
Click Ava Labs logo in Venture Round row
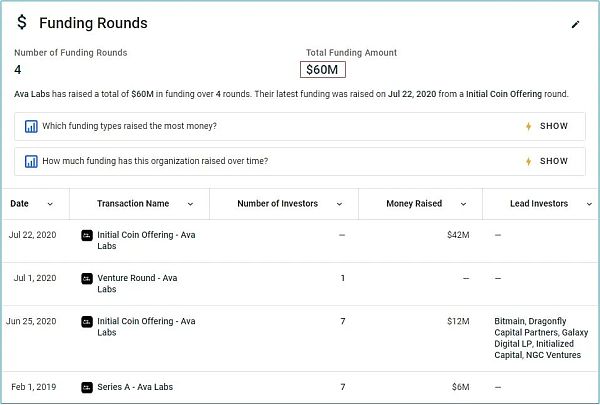(x=87, y=278)
